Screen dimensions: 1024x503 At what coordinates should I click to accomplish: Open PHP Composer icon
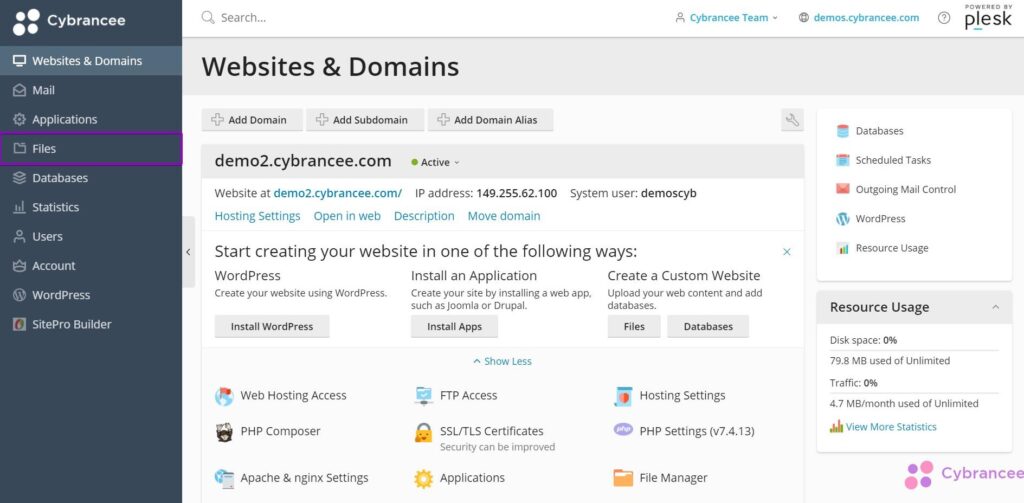point(224,432)
